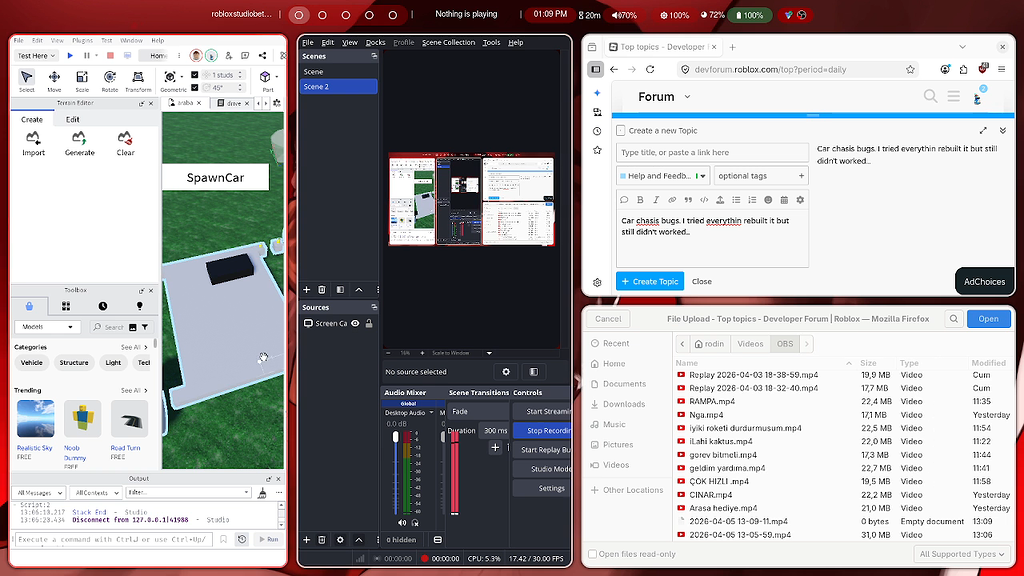The height and width of the screenshot is (576, 1024).
Task: Select the Scale tool
Action: 82,81
